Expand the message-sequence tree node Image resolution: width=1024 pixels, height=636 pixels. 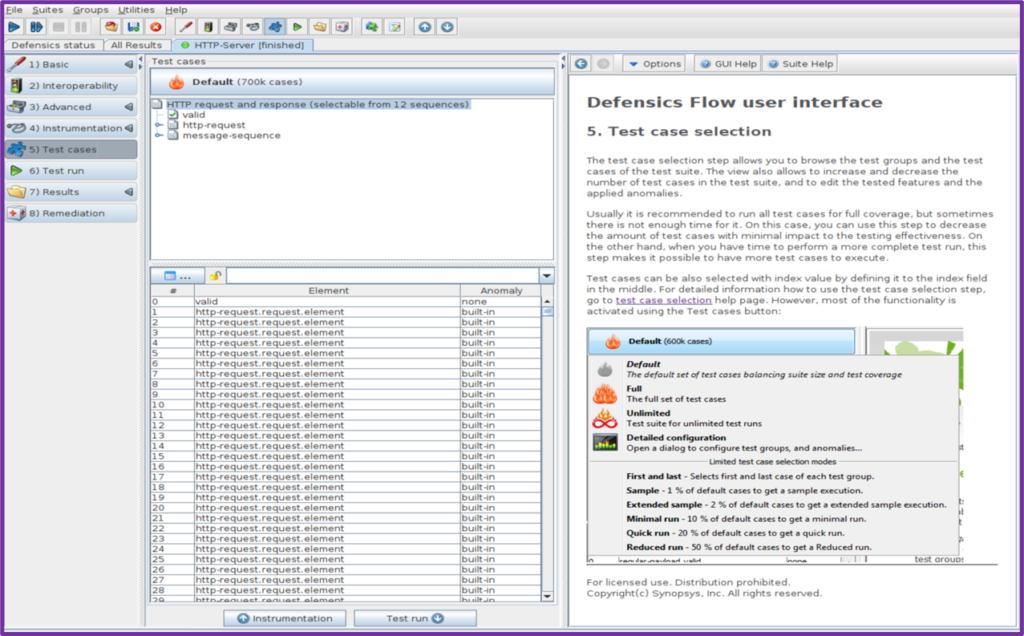pyautogui.click(x=158, y=136)
